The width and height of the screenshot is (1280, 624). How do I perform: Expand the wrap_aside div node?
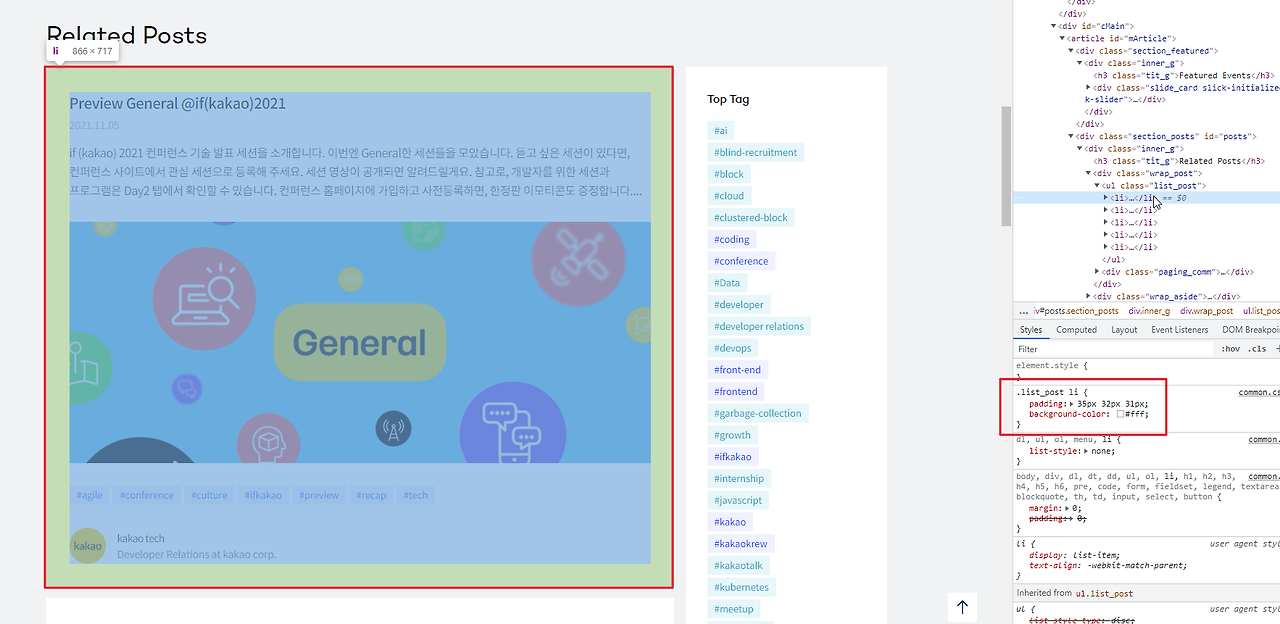pos(1089,296)
